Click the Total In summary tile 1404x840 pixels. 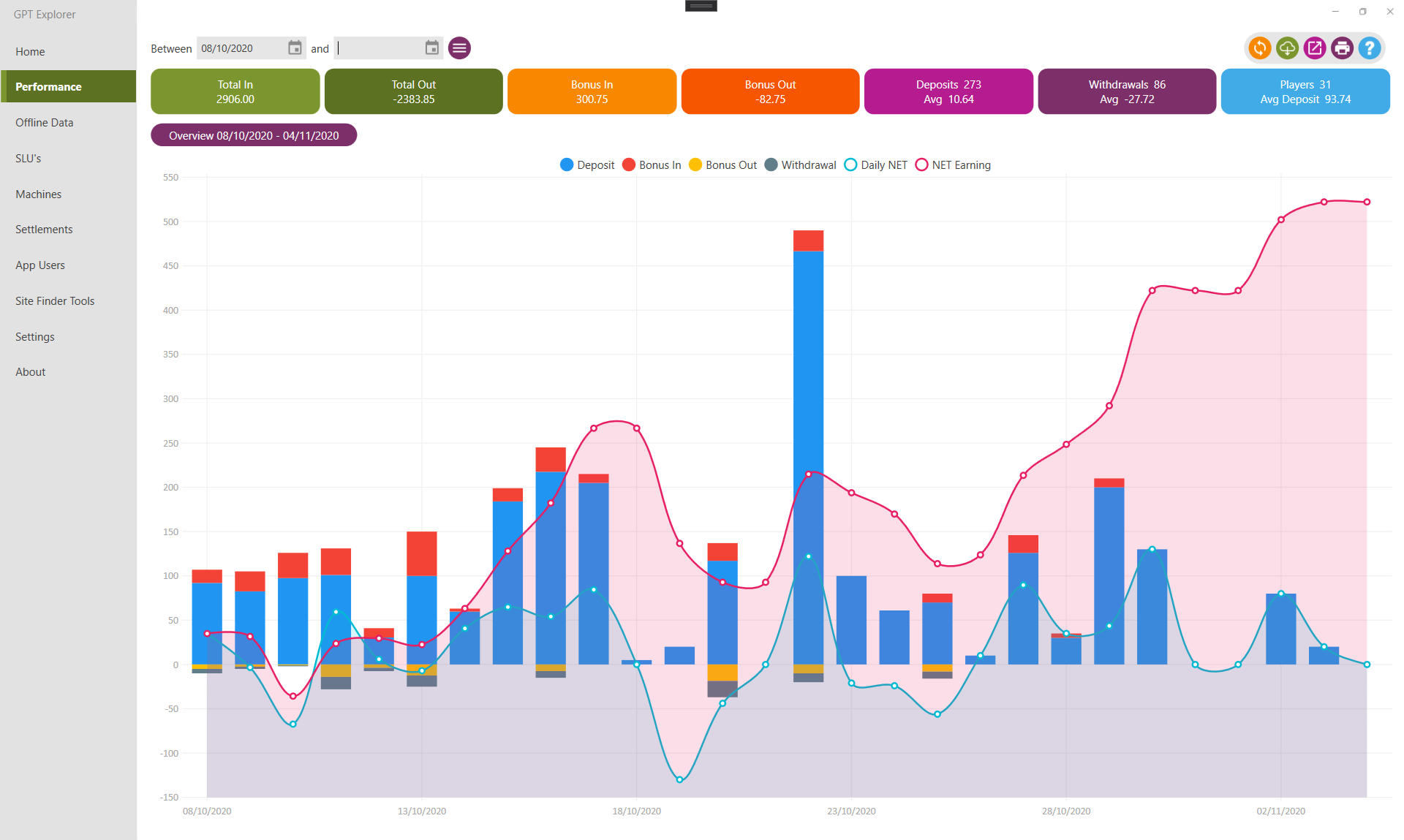(x=235, y=91)
